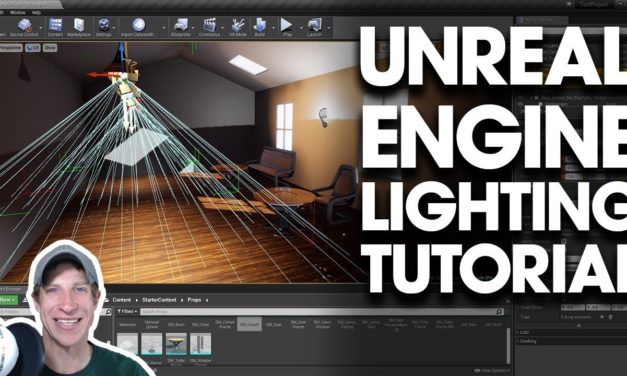The height and width of the screenshot is (376, 627).
Task: Expand the Blueprints dropdown arrow
Action: [193, 28]
